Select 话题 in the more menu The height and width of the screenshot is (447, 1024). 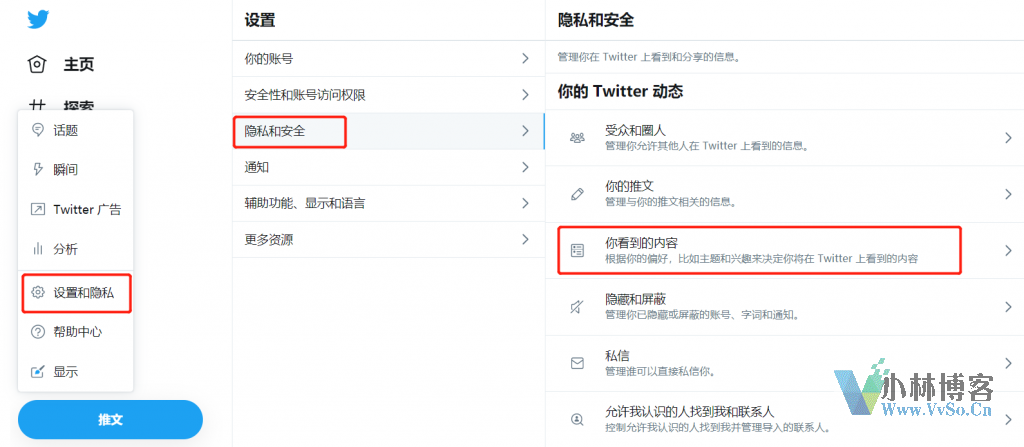click(76, 130)
